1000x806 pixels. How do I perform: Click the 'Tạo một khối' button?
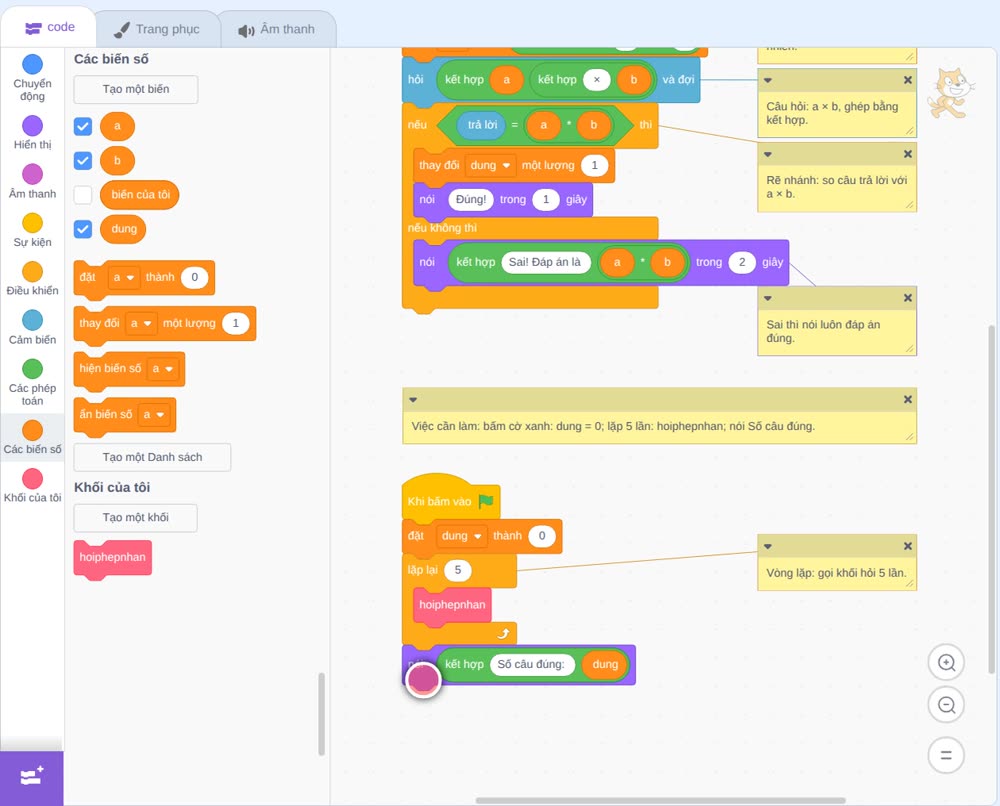click(x=136, y=518)
